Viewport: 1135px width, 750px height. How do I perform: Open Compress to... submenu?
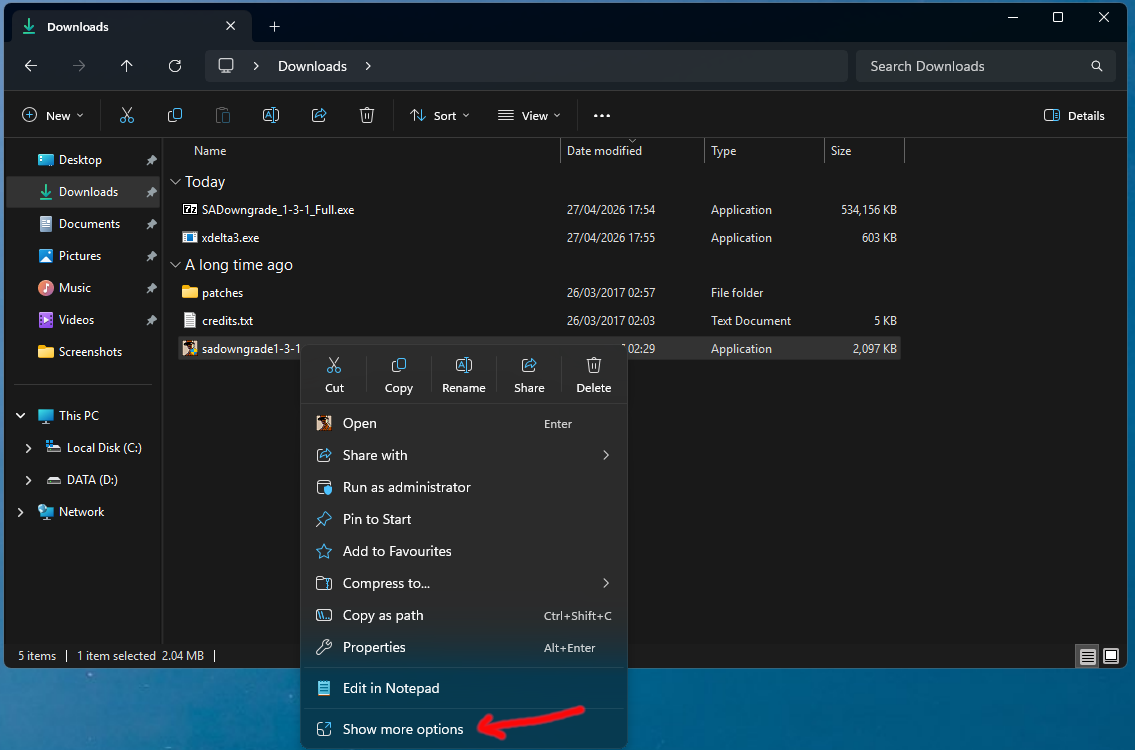[464, 583]
